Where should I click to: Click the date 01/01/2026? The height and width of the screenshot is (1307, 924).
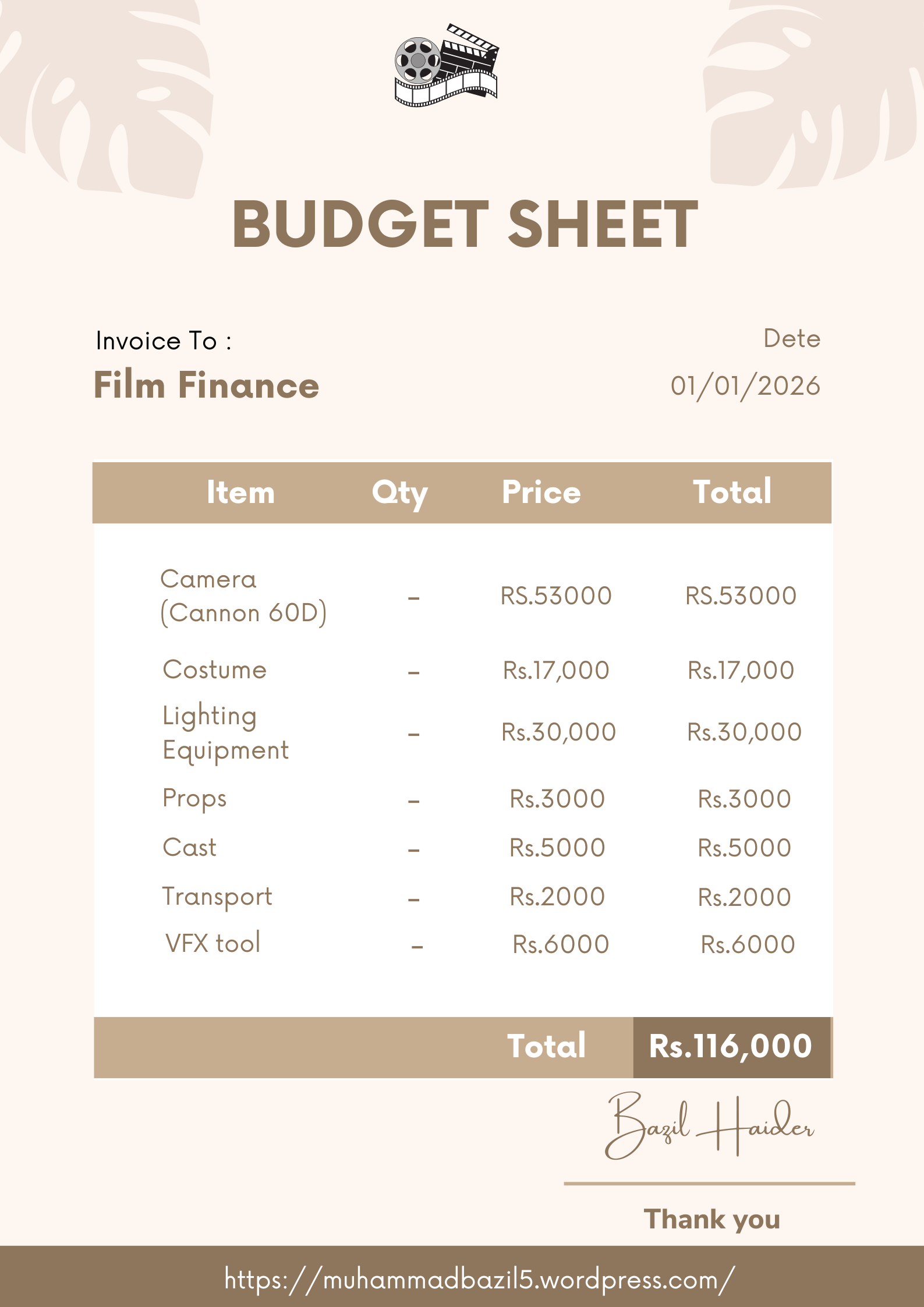click(x=745, y=386)
